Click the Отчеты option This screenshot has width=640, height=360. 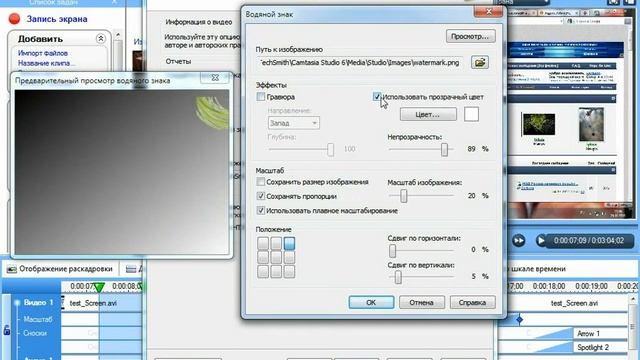click(178, 61)
